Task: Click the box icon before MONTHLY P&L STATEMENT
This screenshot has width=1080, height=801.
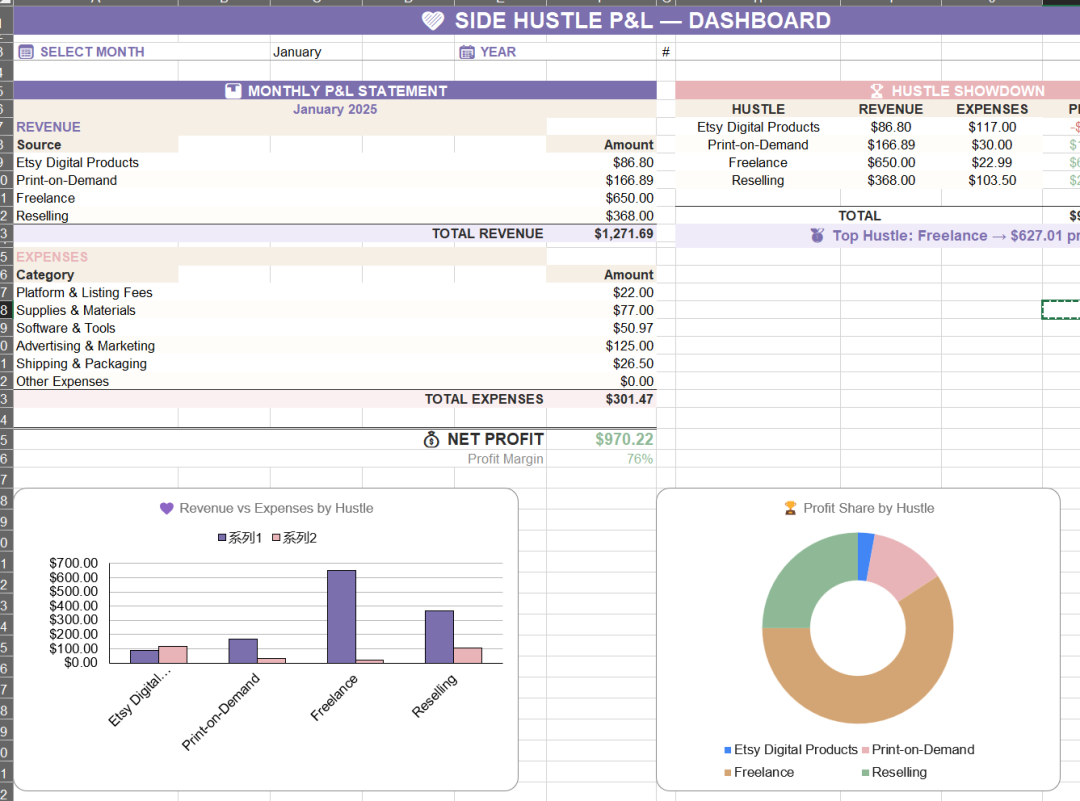Action: pyautogui.click(x=233, y=91)
